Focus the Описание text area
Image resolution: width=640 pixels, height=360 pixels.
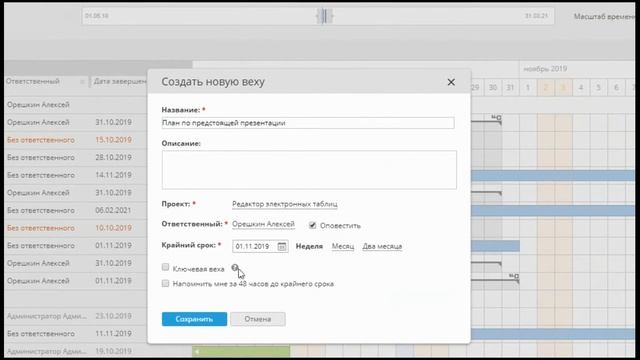click(309, 170)
